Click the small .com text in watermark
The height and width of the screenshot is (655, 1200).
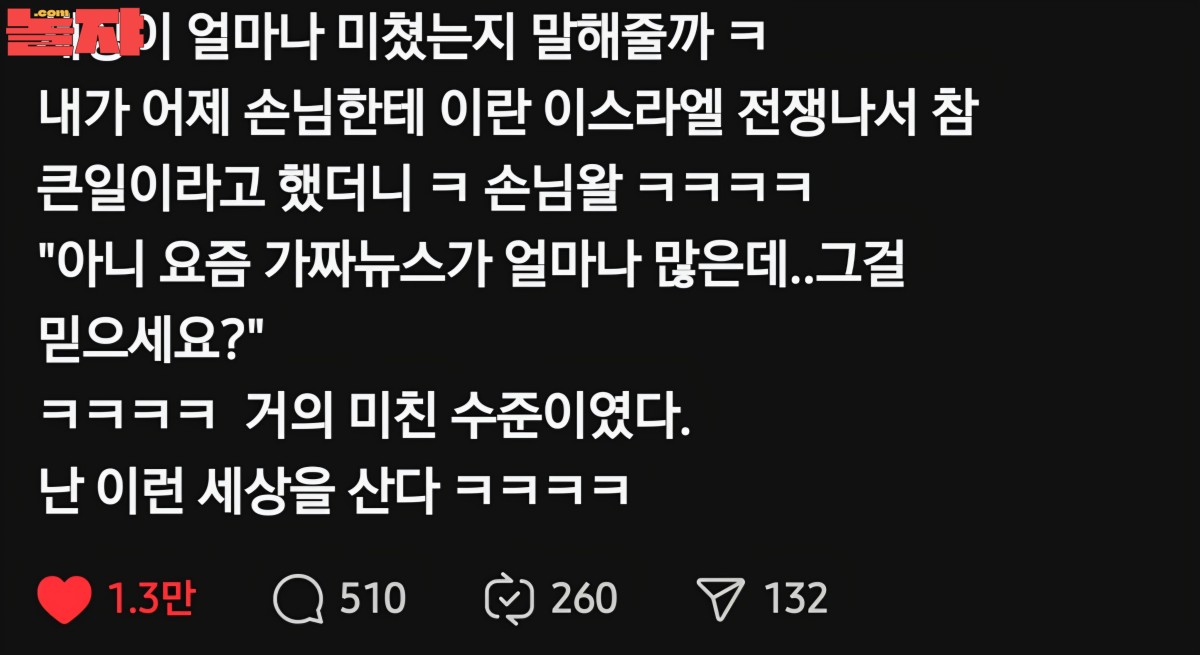click(42, 13)
